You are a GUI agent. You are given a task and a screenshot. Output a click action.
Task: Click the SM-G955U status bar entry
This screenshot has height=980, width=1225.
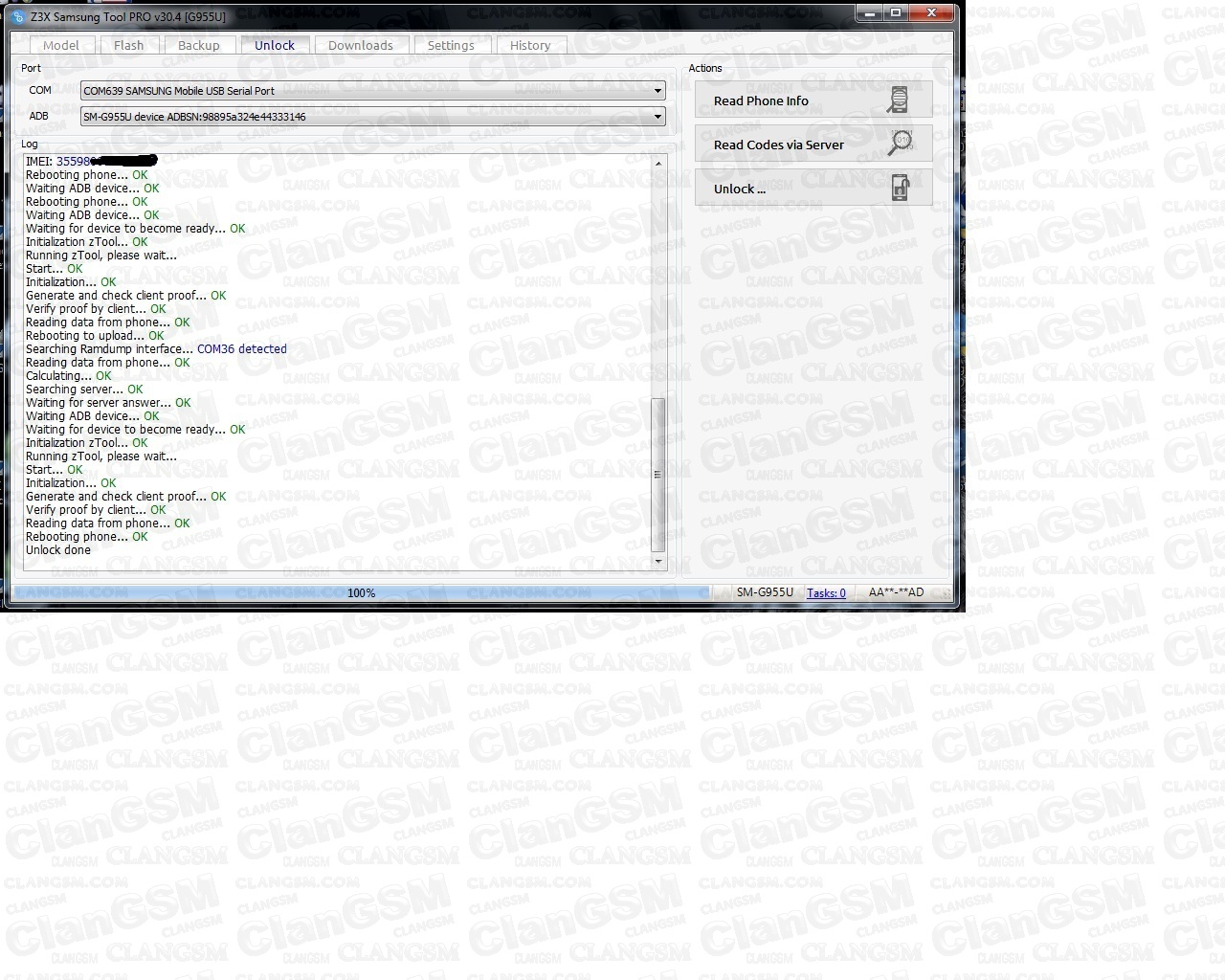(765, 593)
